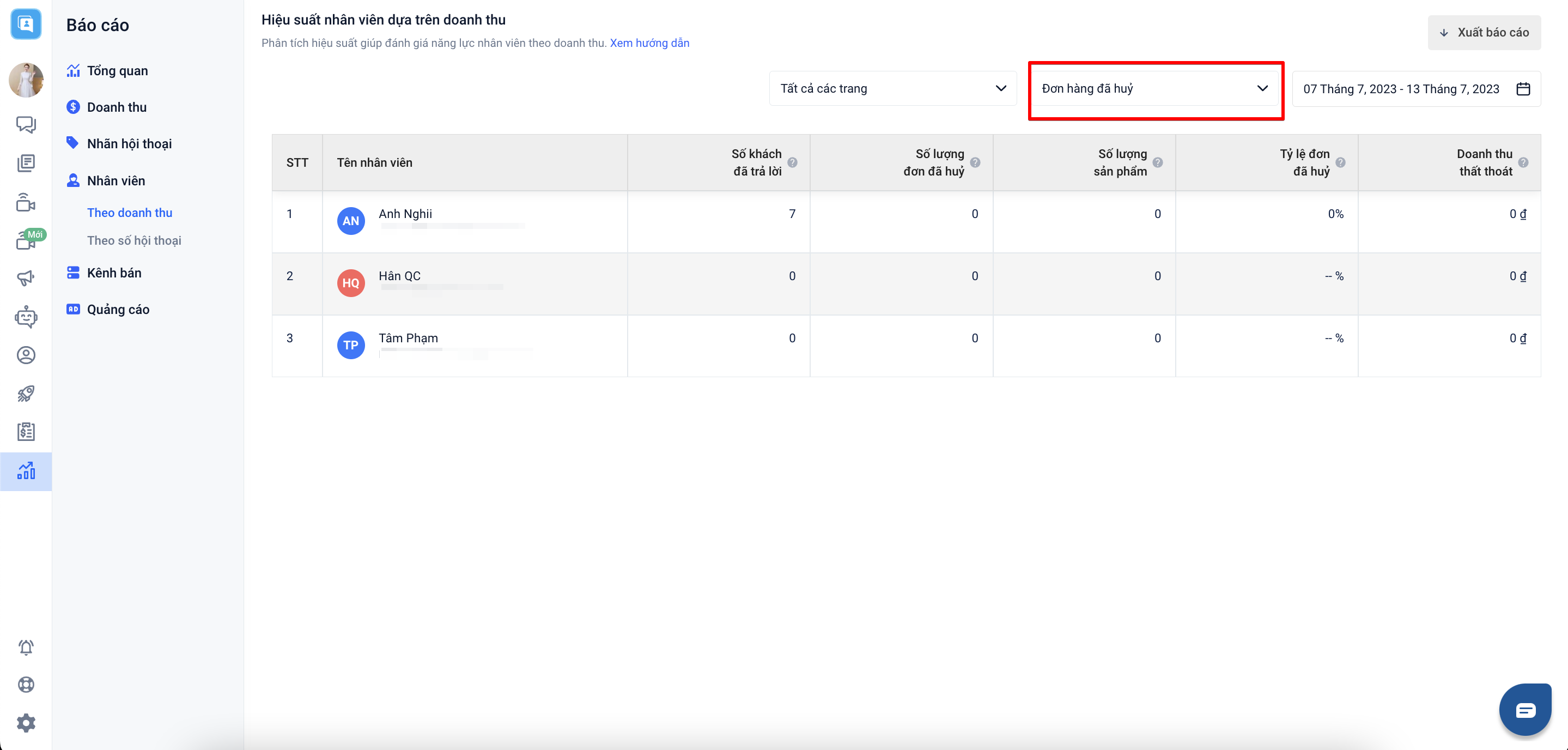Click the chatbot robot icon in sidebar

pos(26,317)
